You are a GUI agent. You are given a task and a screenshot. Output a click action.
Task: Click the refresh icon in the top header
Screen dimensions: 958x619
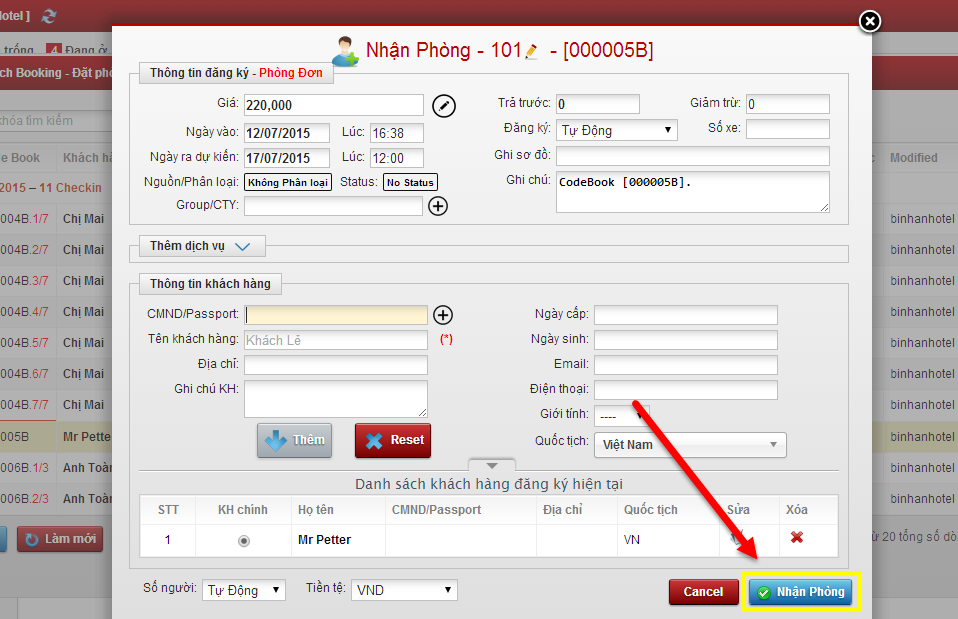click(x=50, y=15)
